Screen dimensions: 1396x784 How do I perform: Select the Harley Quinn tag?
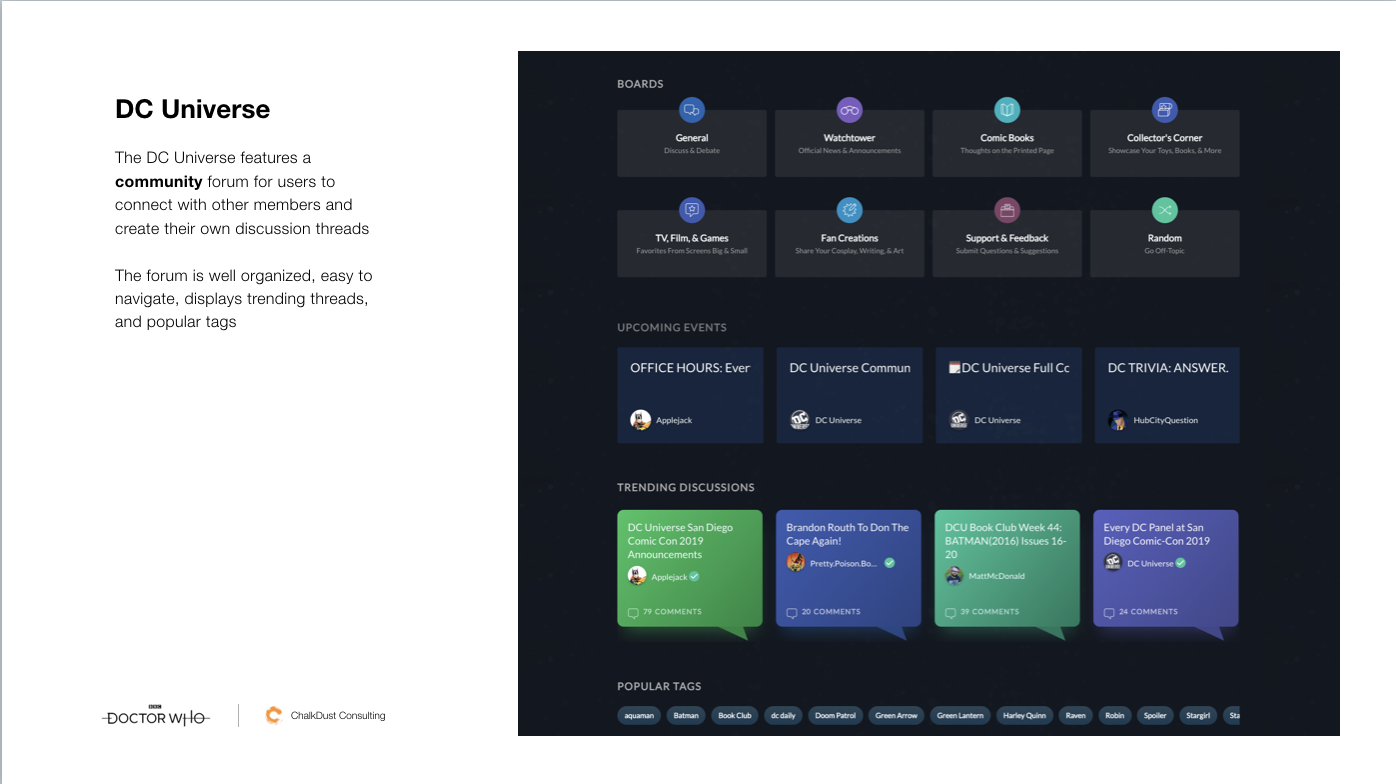1024,716
